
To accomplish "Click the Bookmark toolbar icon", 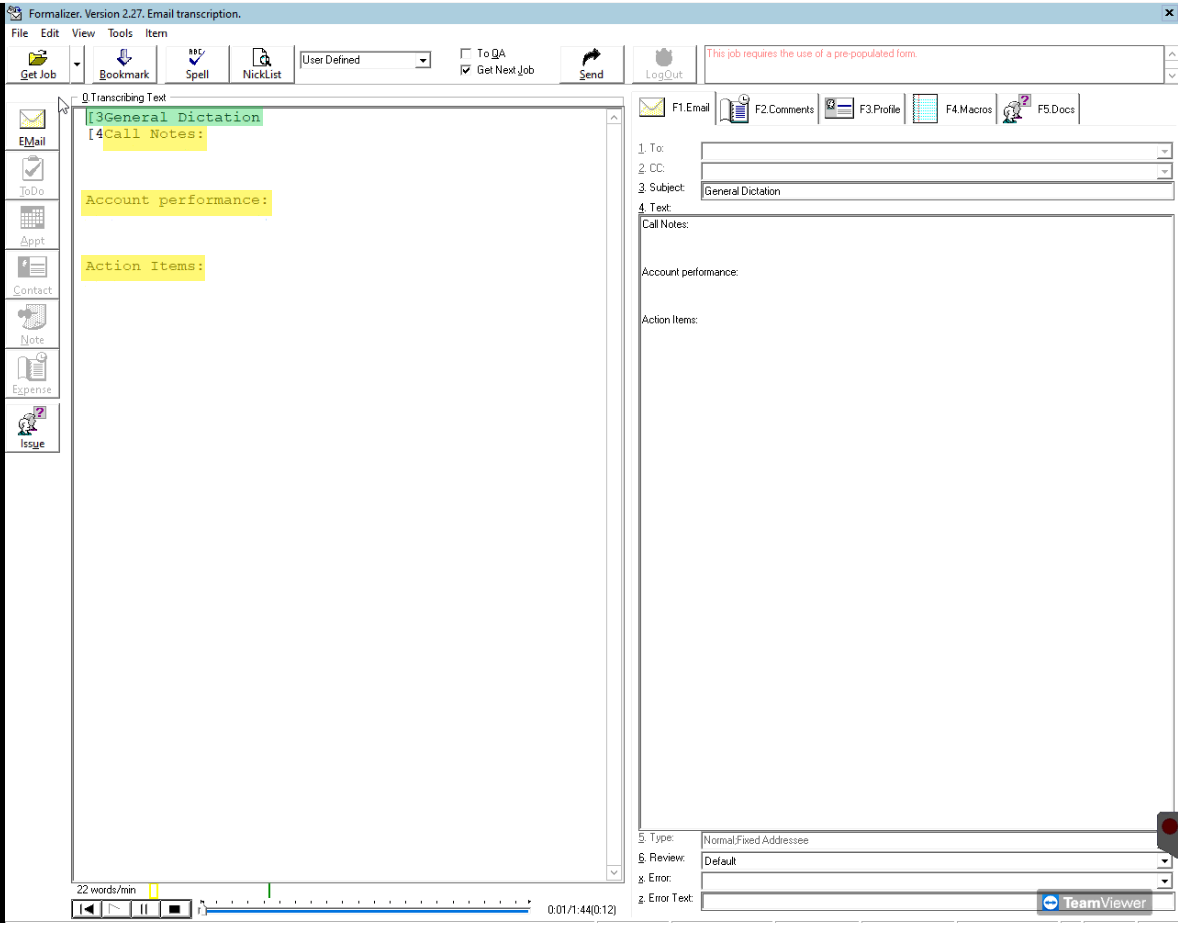I will pyautogui.click(x=124, y=59).
